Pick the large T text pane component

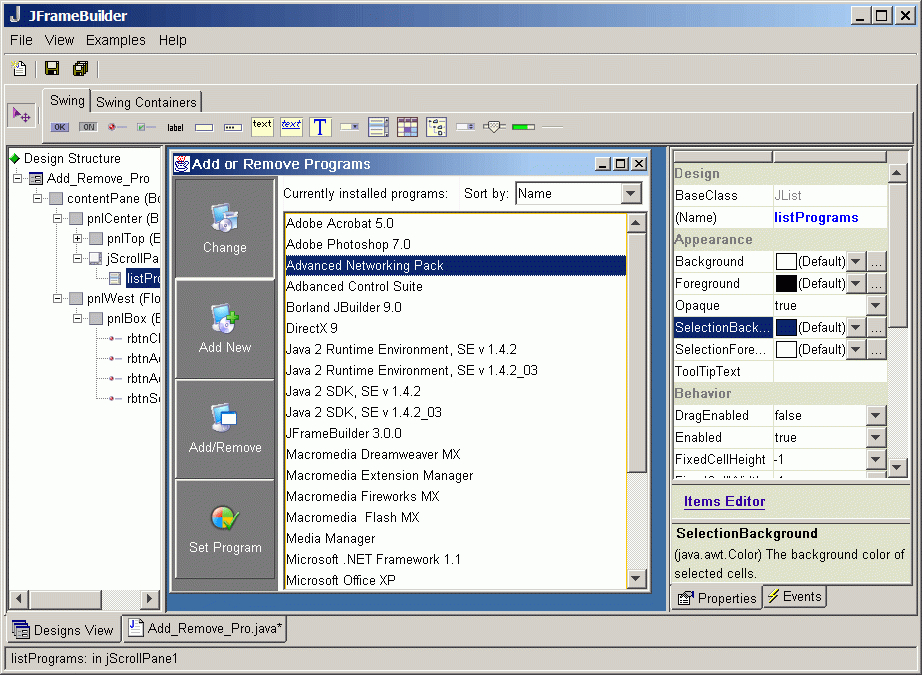[320, 127]
